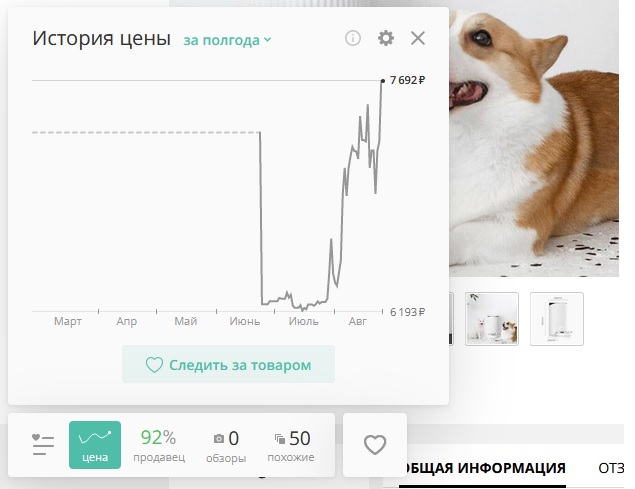The width and height of the screenshot is (635, 489).
Task: Open the info icon in price history header
Action: click(353, 38)
